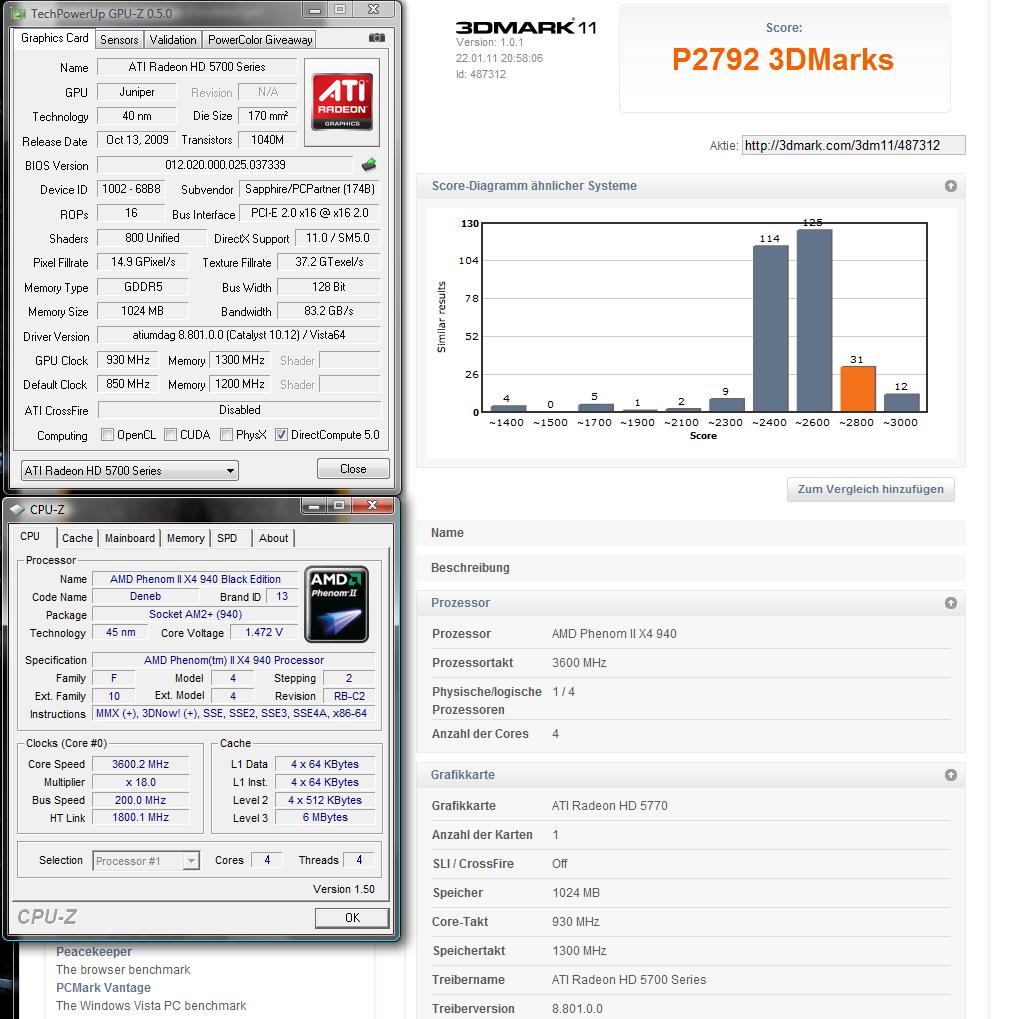Screen dimensions: 1012x1019
Task: Open the SPD tab in CPU-Z
Action: [227, 538]
